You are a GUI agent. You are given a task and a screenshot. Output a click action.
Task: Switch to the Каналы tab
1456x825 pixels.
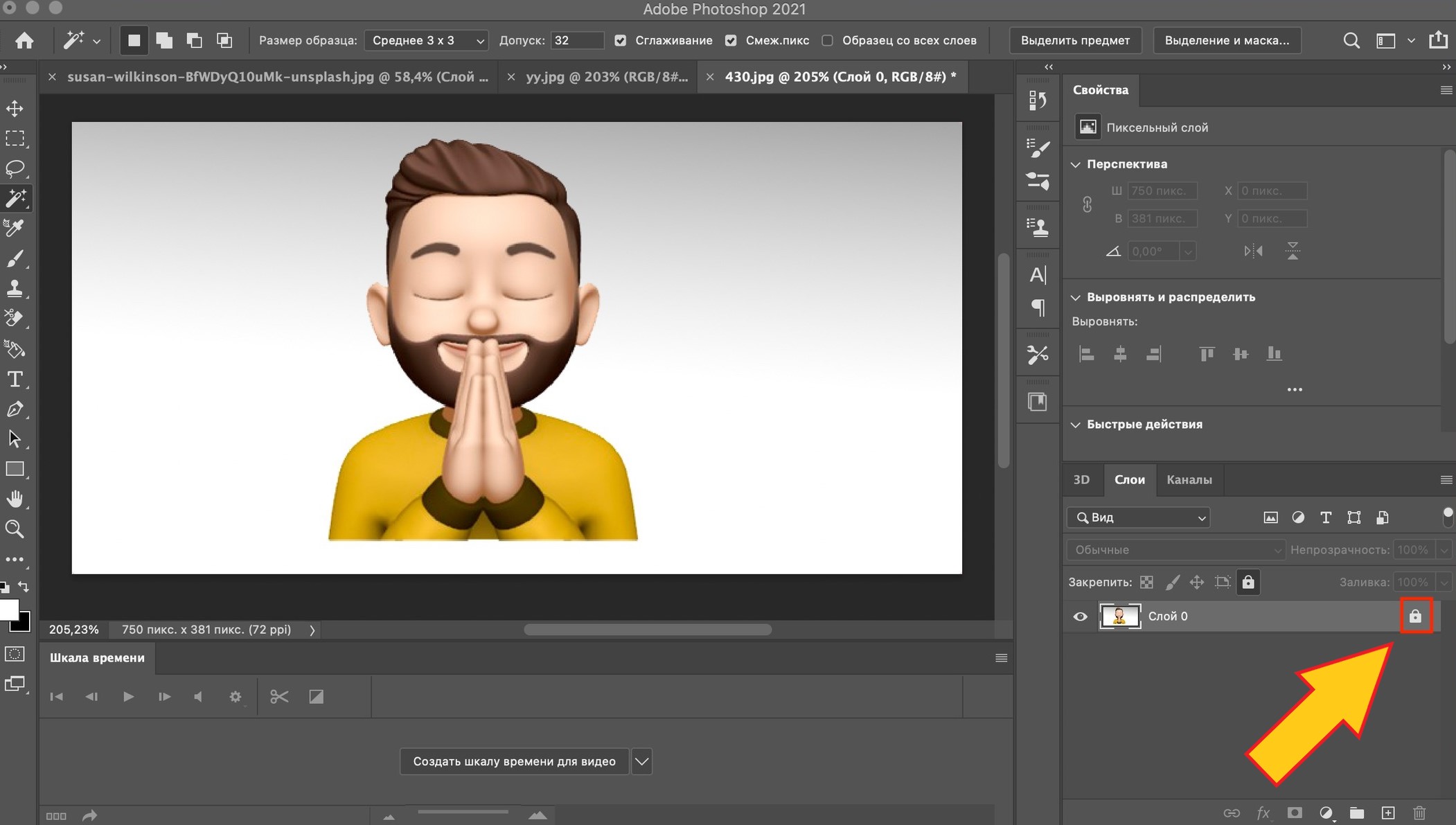[x=1189, y=479]
